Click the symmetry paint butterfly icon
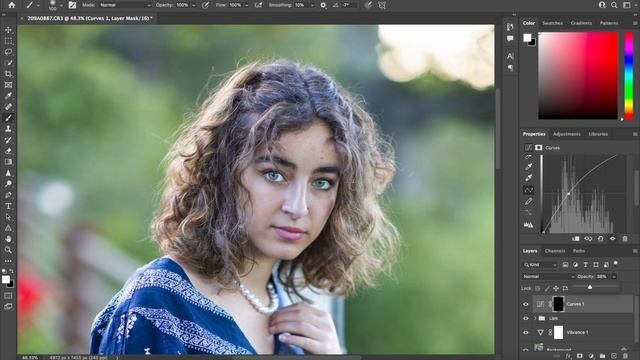The image size is (640, 360). (382, 5)
